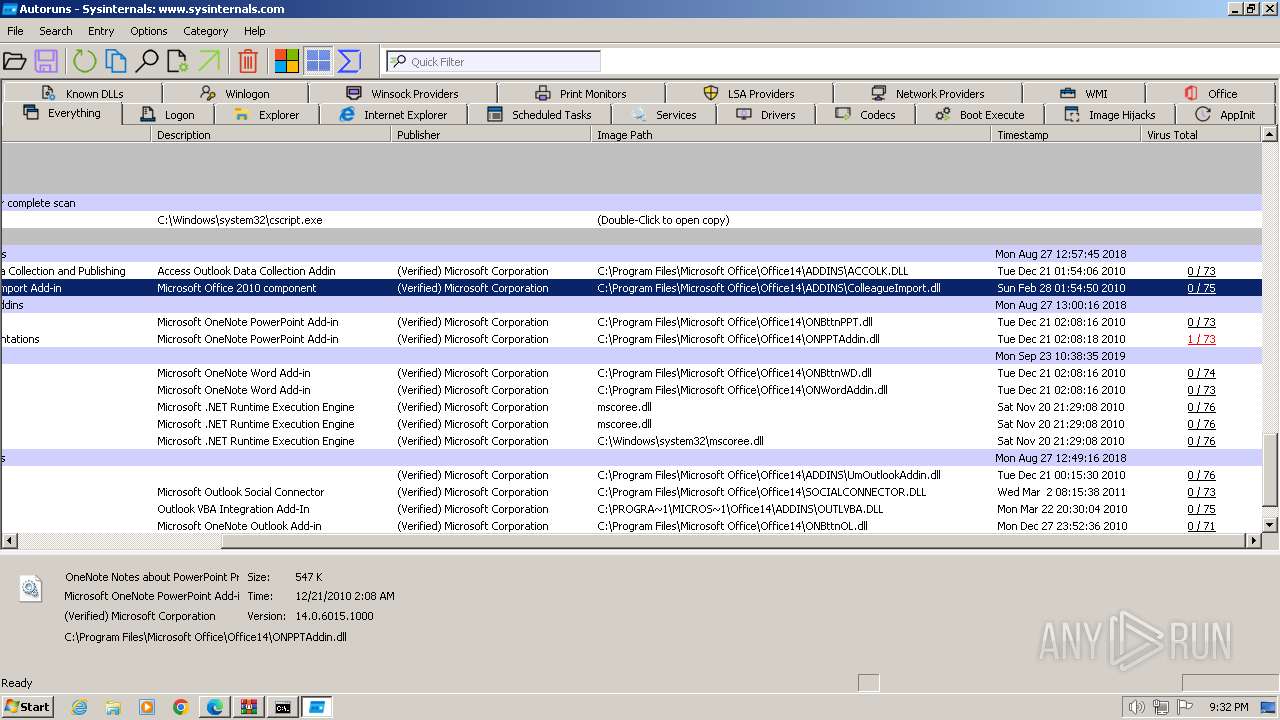Open the Options menu
1280x720 pixels.
pos(149,31)
